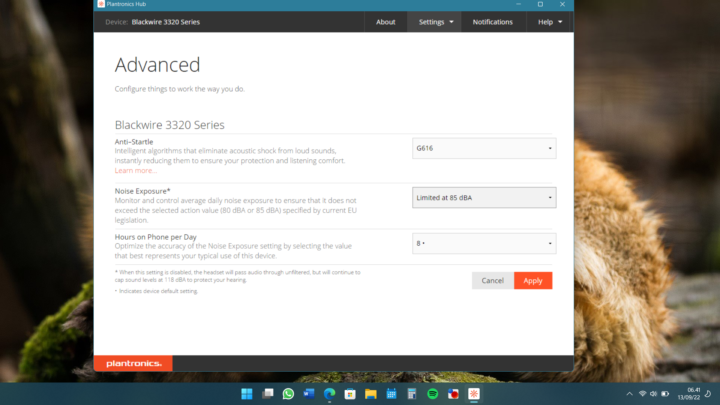Click the Apply button
This screenshot has height=405, width=720.
pos(533,281)
